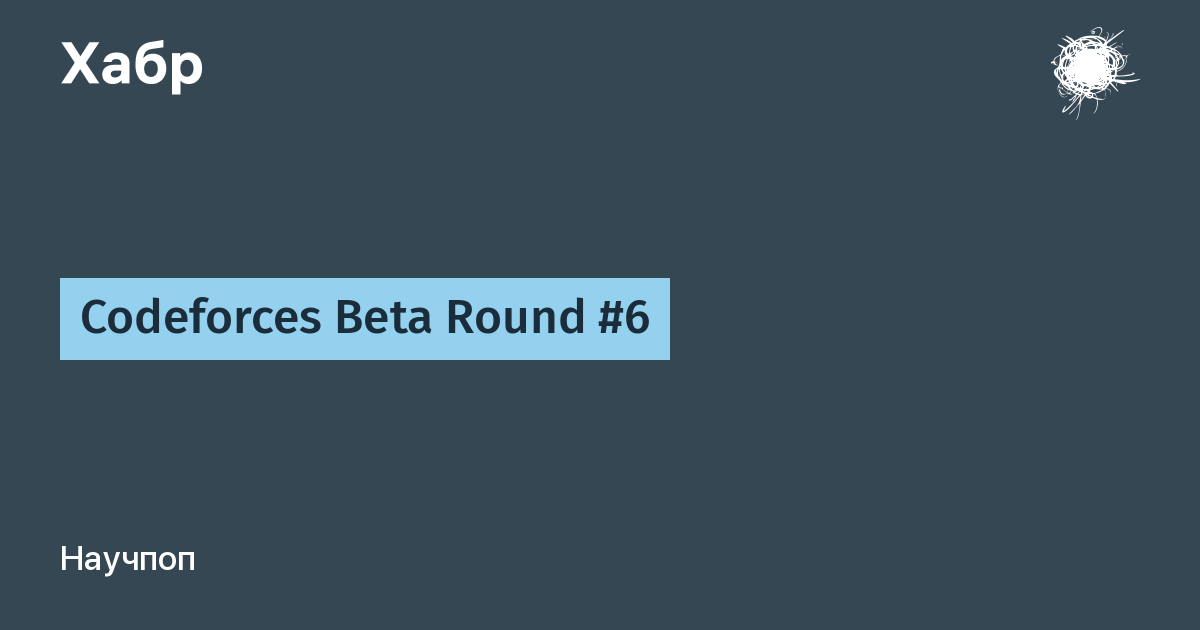Open the Хабр logo

point(132,66)
